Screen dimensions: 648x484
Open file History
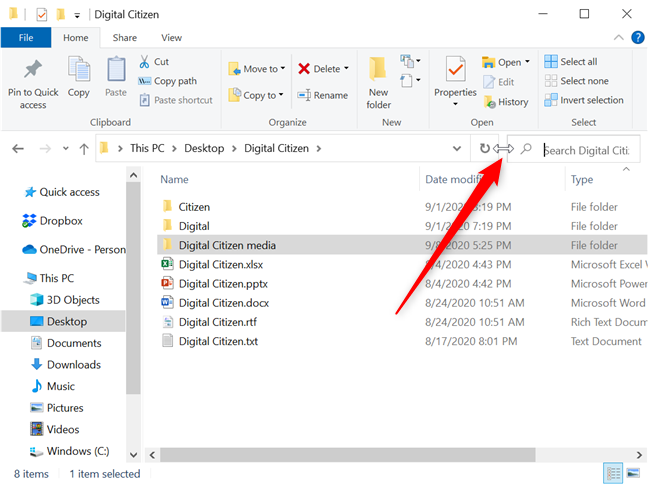pyautogui.click(x=506, y=102)
